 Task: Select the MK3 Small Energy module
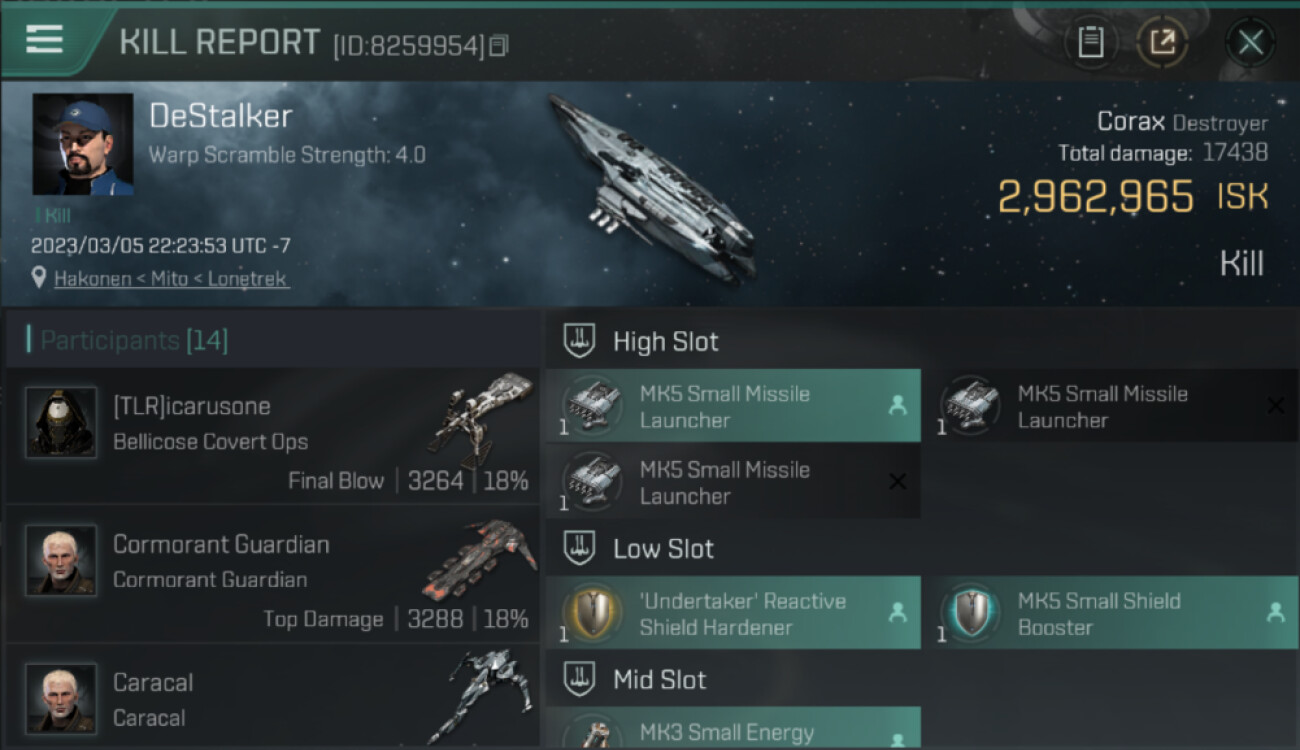(x=733, y=729)
